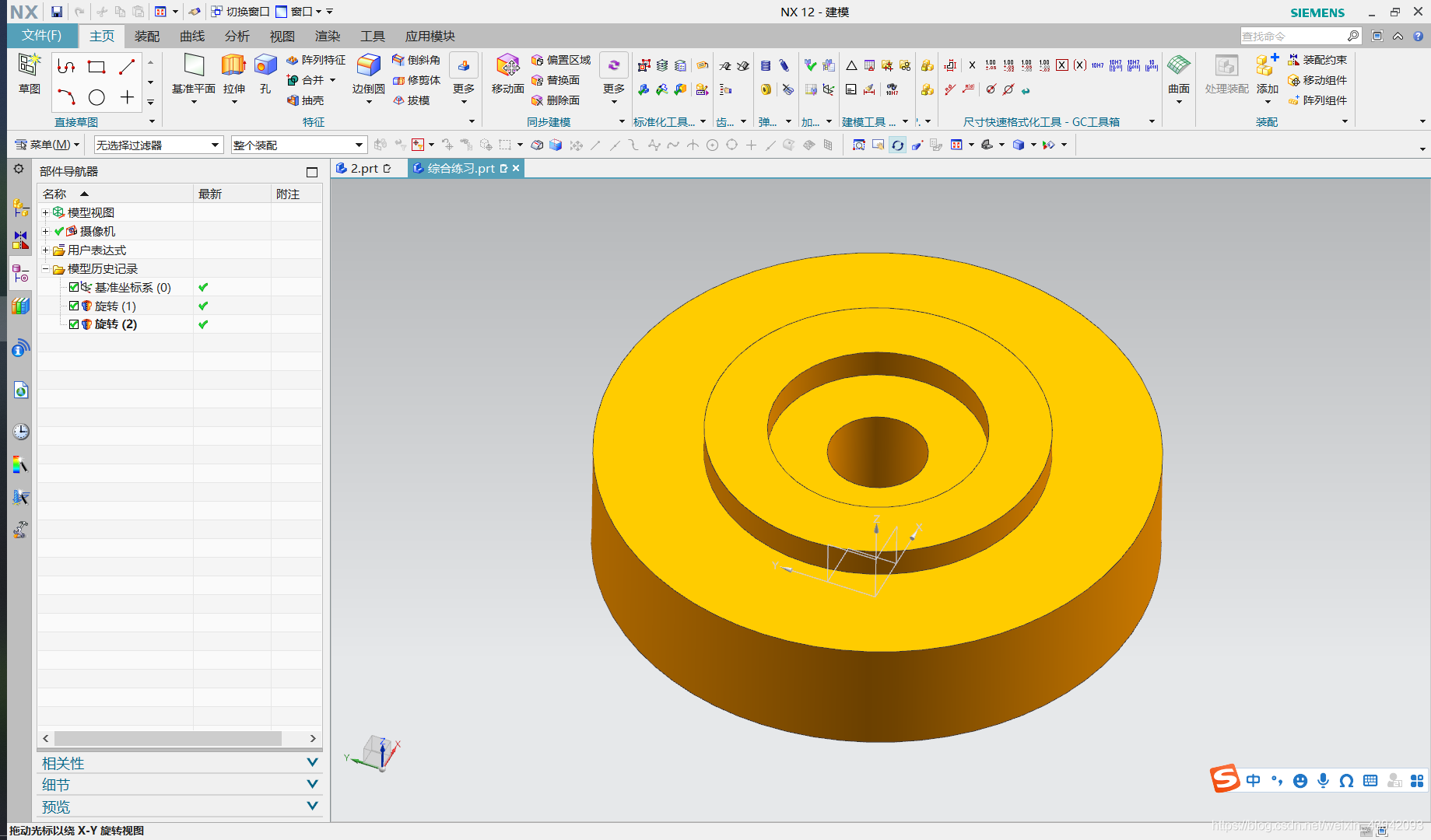Screen dimensions: 1431x840
Task: Switch to the 曲线 ribbon tab
Action: (192, 37)
